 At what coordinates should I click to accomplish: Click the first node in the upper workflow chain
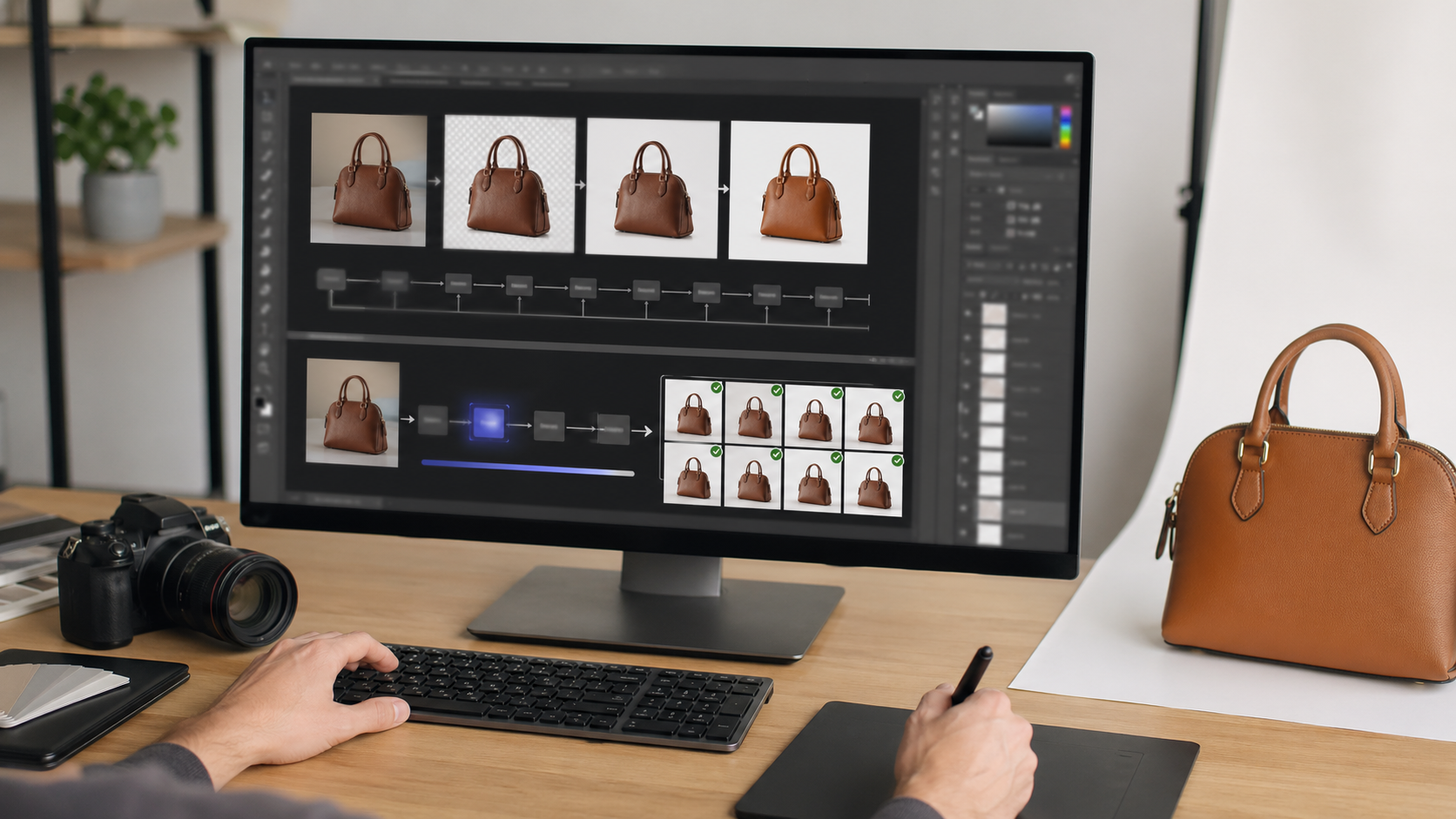pyautogui.click(x=331, y=279)
